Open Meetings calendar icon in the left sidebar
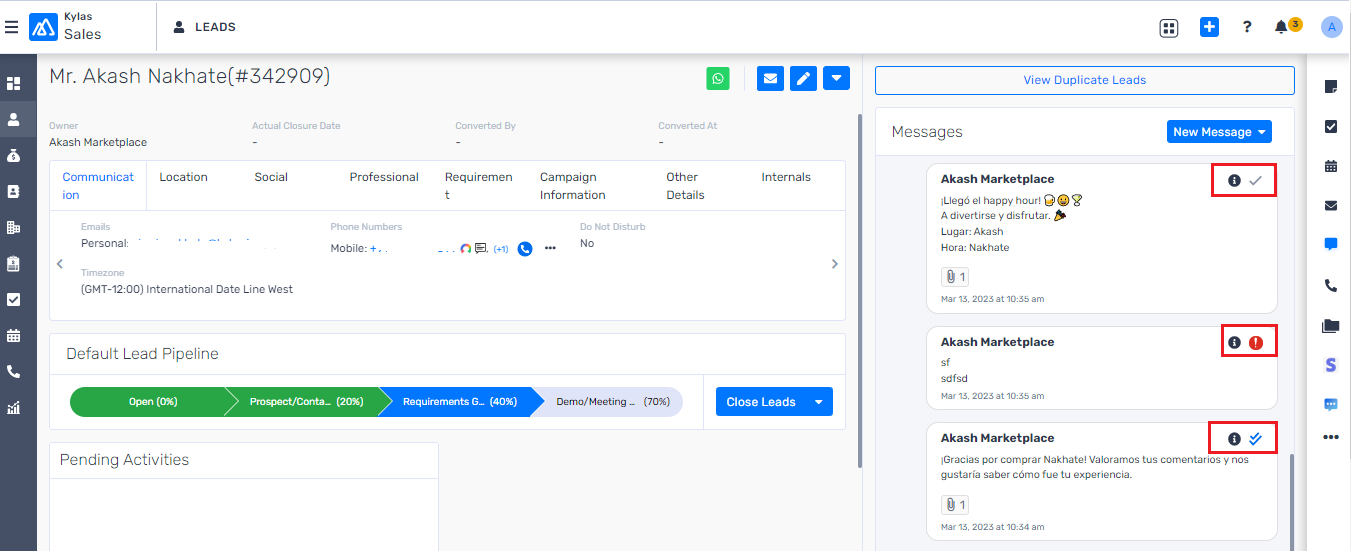Screen dimensions: 1351x551 pyautogui.click(x=14, y=335)
